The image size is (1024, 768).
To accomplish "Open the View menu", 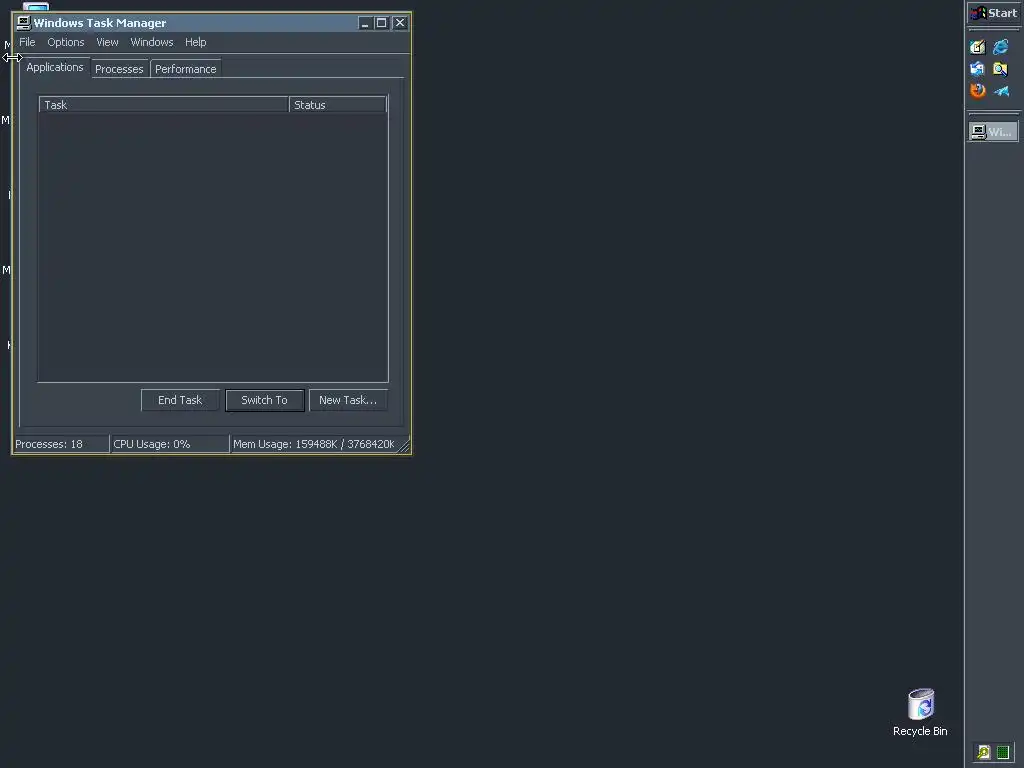I will coord(107,42).
